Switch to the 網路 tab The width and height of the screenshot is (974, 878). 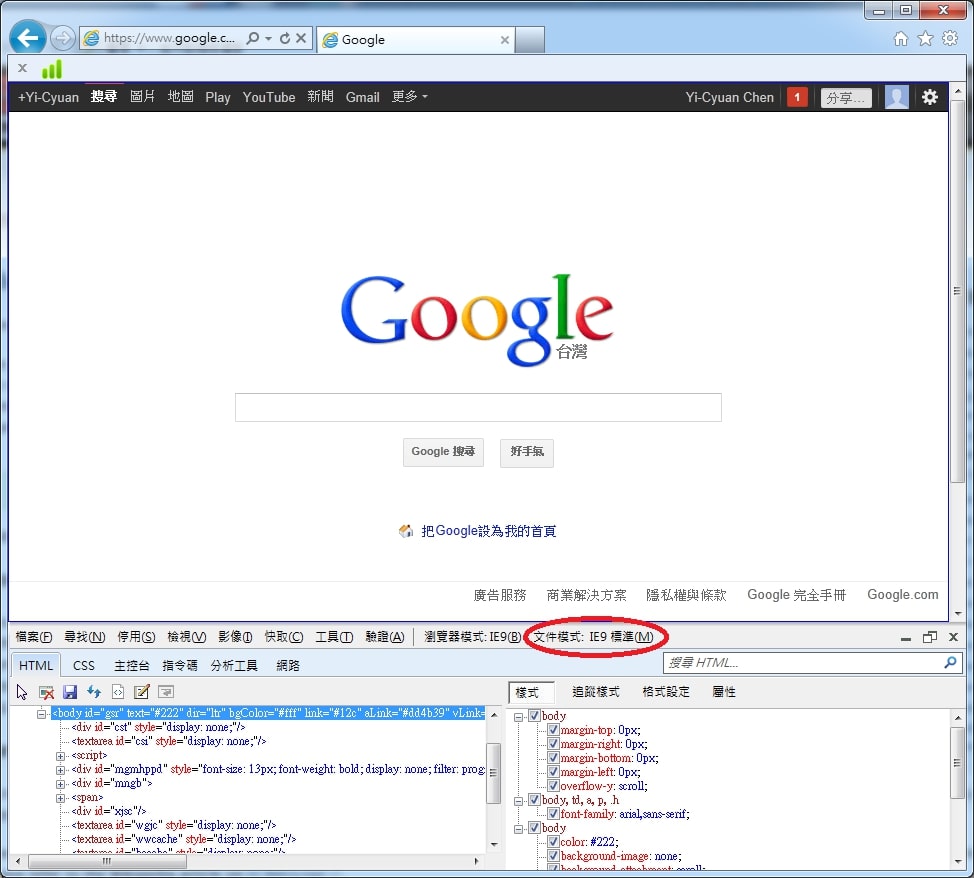point(288,665)
